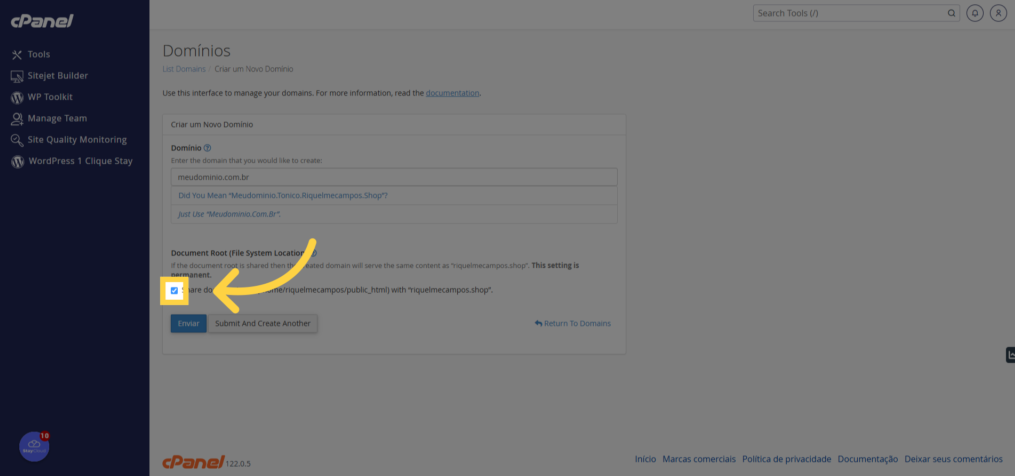Open Sitejet Builder in the sidebar
Screen dimensions: 1015x476
pos(58,76)
